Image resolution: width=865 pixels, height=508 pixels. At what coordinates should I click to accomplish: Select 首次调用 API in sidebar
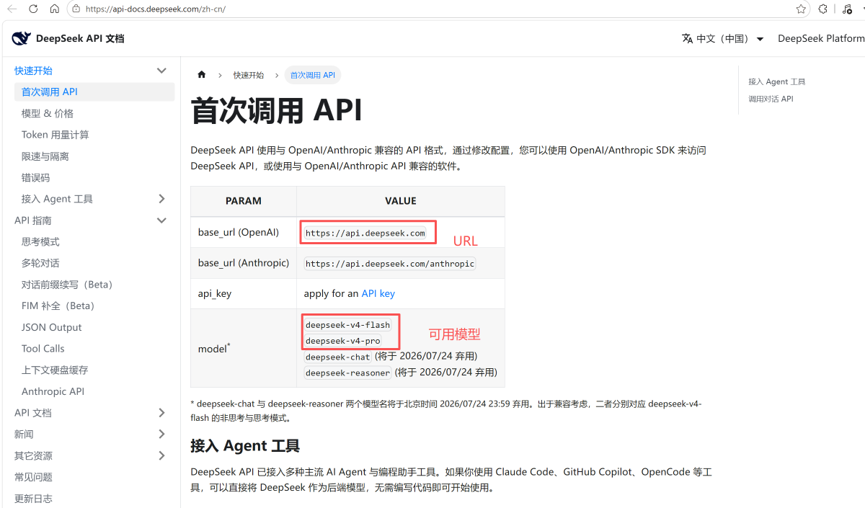(x=94, y=92)
